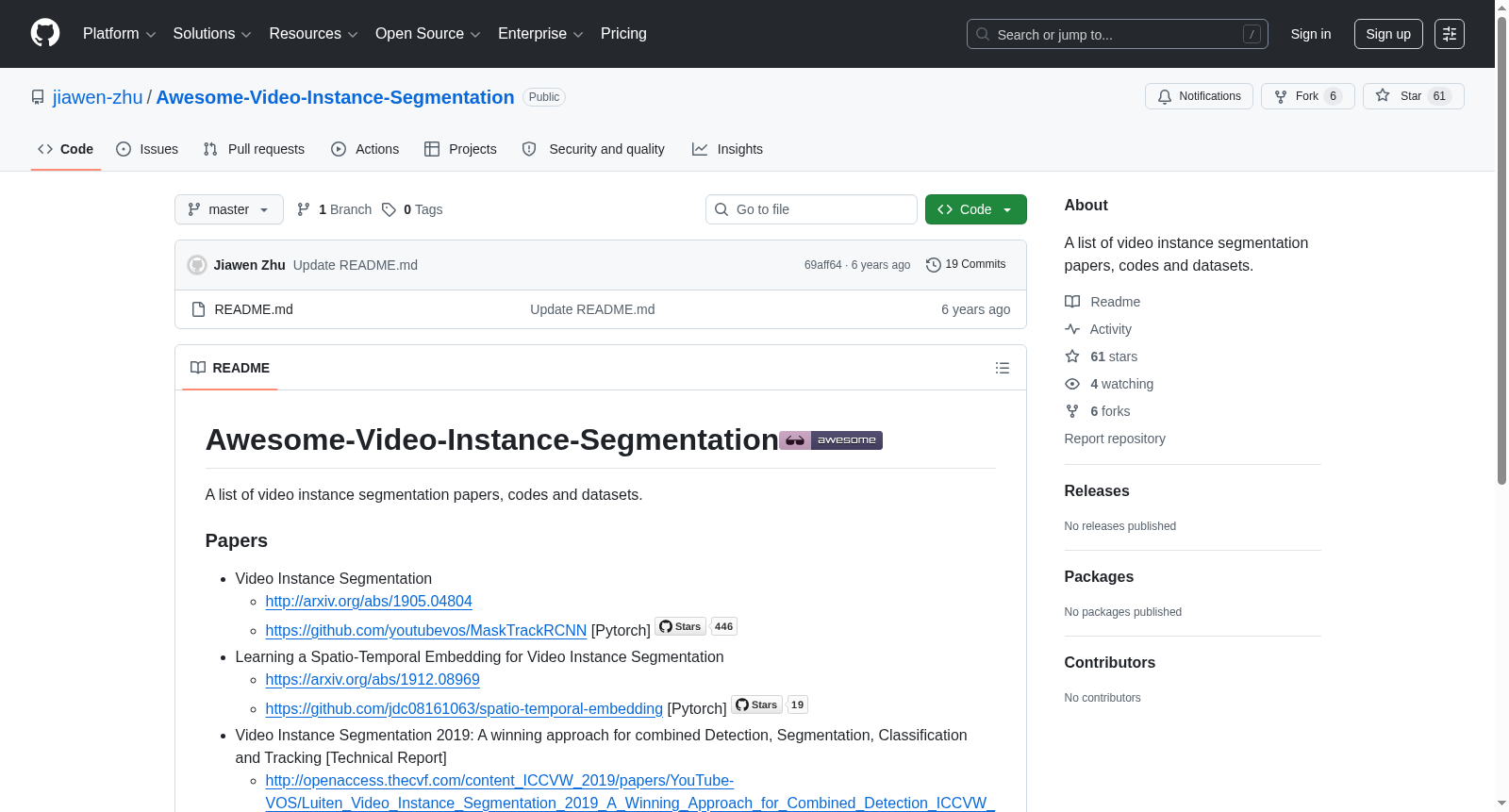Open the command palette icon next to Sign up
The image size is (1509, 812).
(x=1450, y=34)
